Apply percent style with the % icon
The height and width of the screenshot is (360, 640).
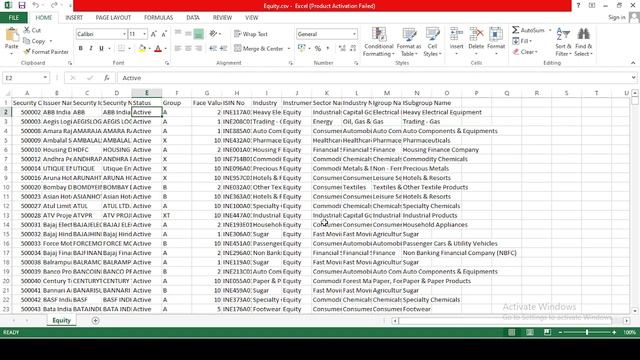318,49
